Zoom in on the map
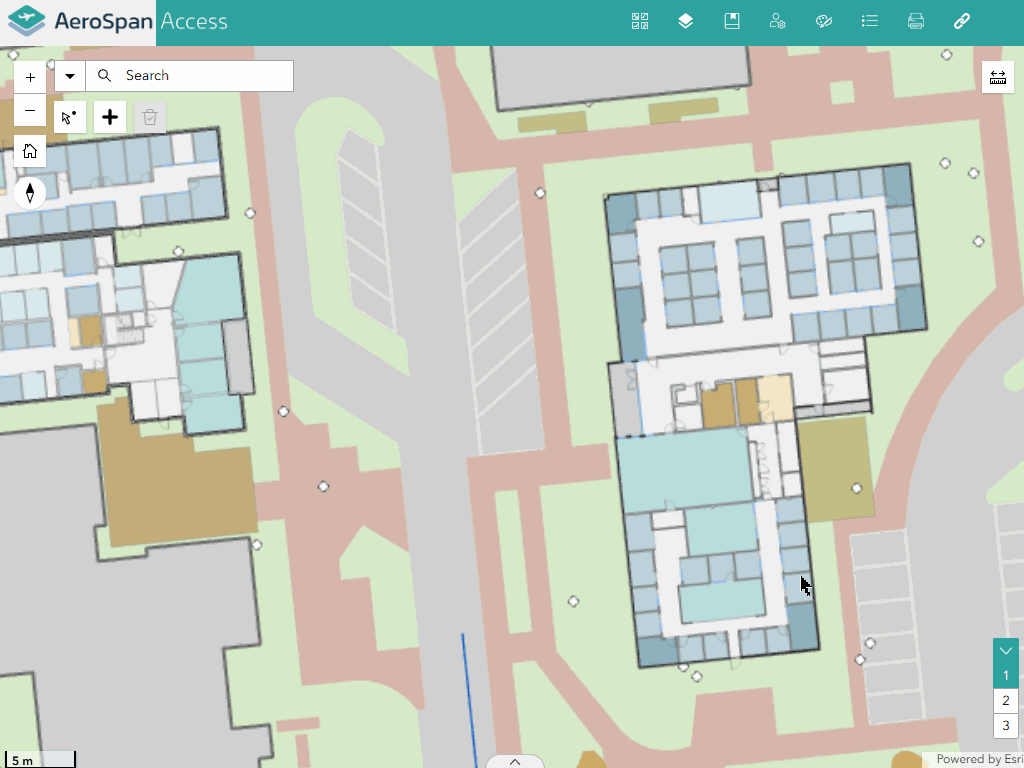This screenshot has width=1024, height=768. point(30,78)
